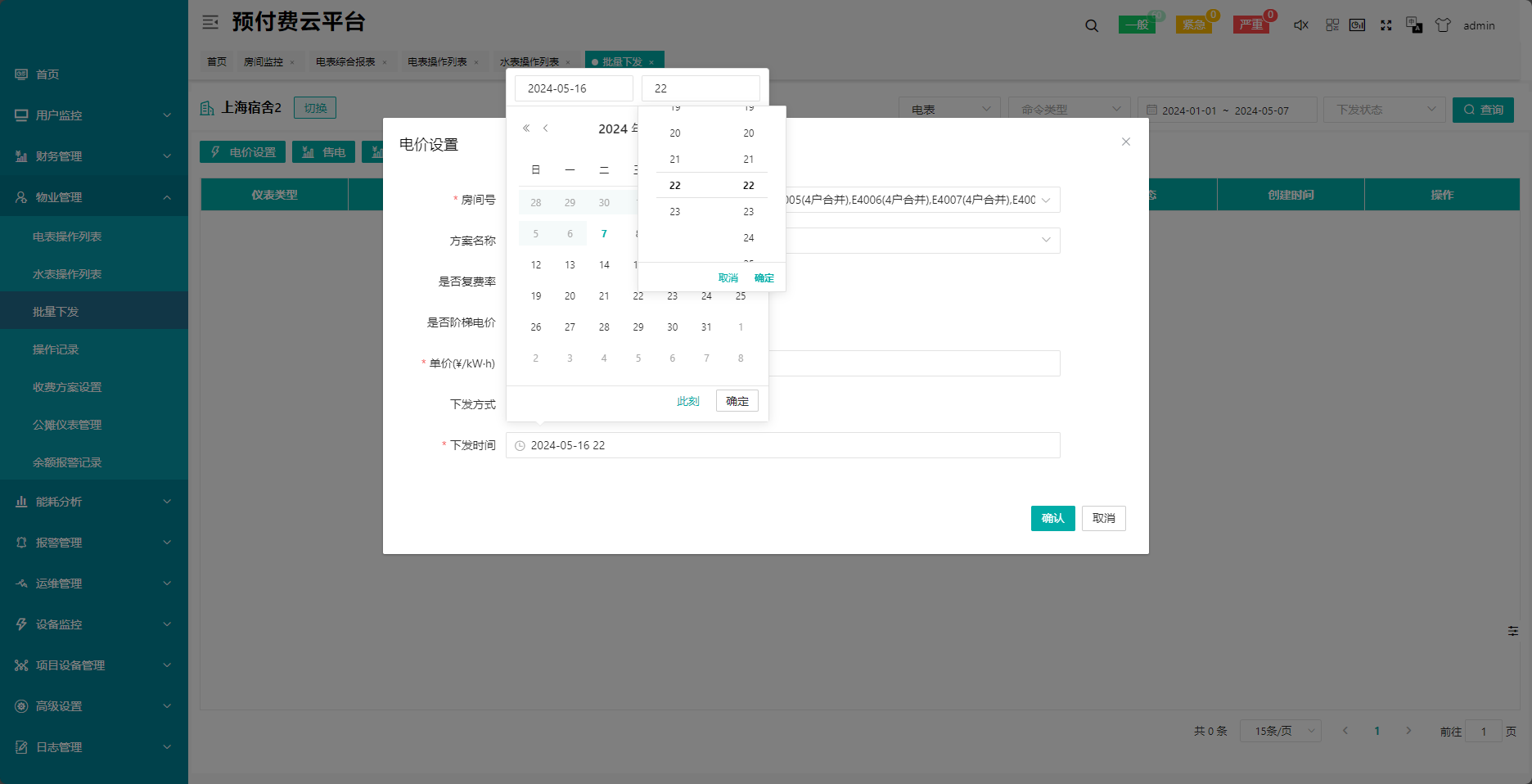Open the data dashboard screen icon
The image size is (1532, 784).
[1357, 25]
